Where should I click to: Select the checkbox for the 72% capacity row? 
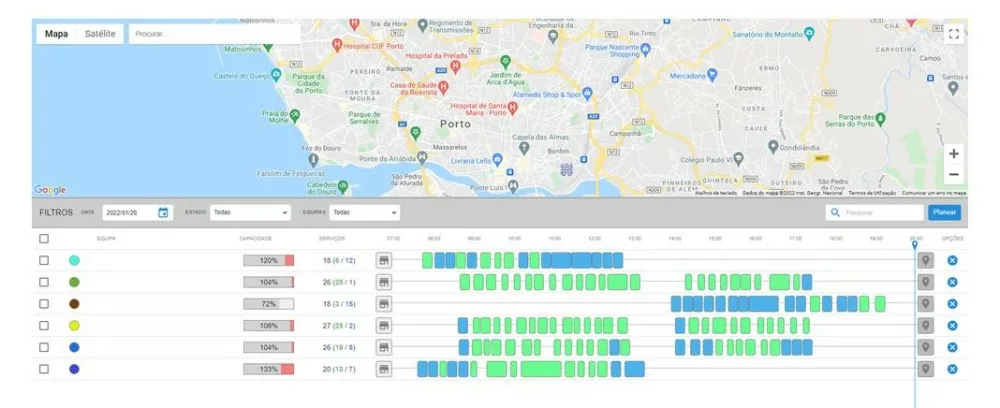pyautogui.click(x=43, y=304)
